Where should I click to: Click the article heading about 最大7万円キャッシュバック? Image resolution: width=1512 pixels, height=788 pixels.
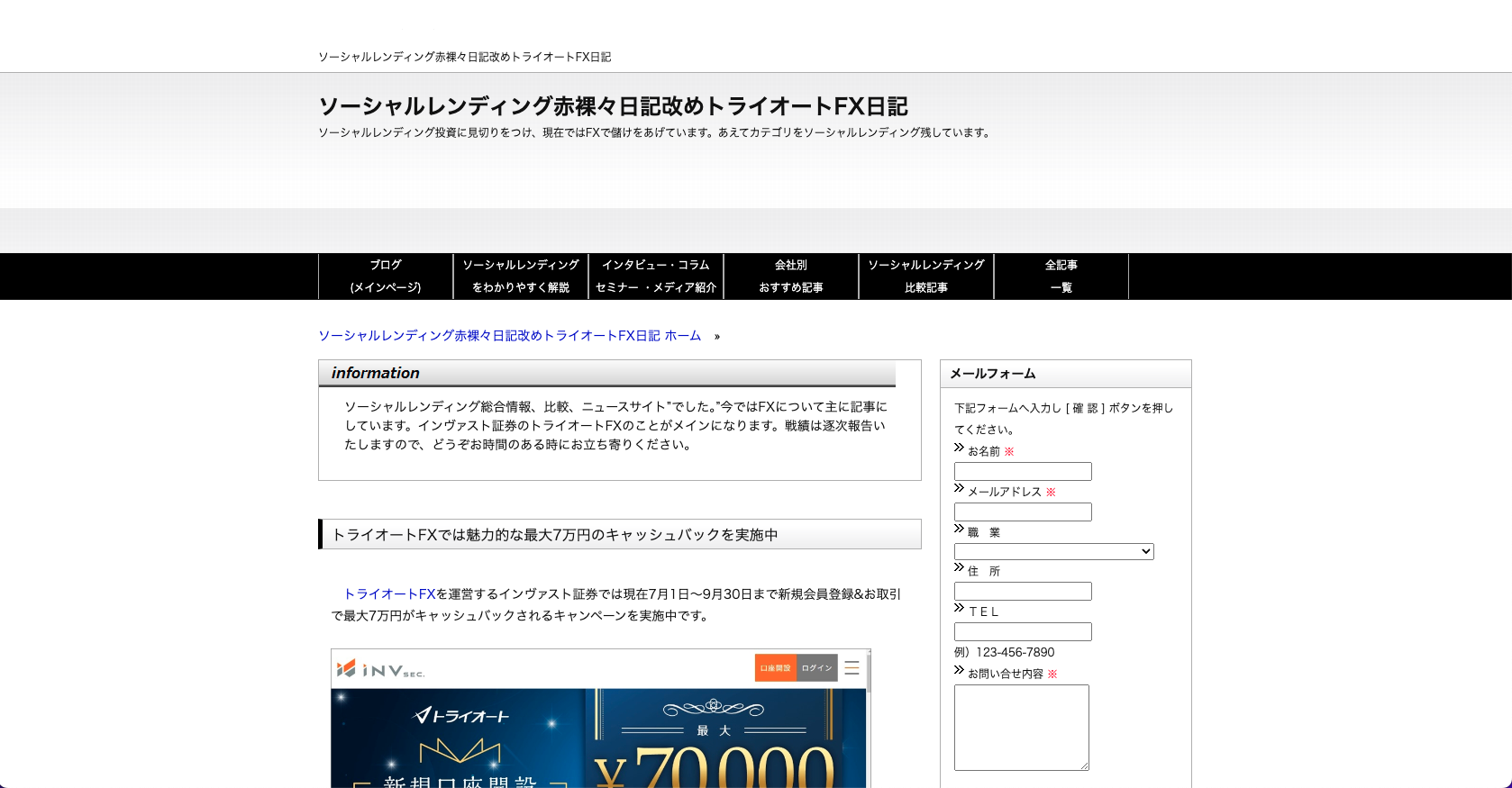point(620,534)
